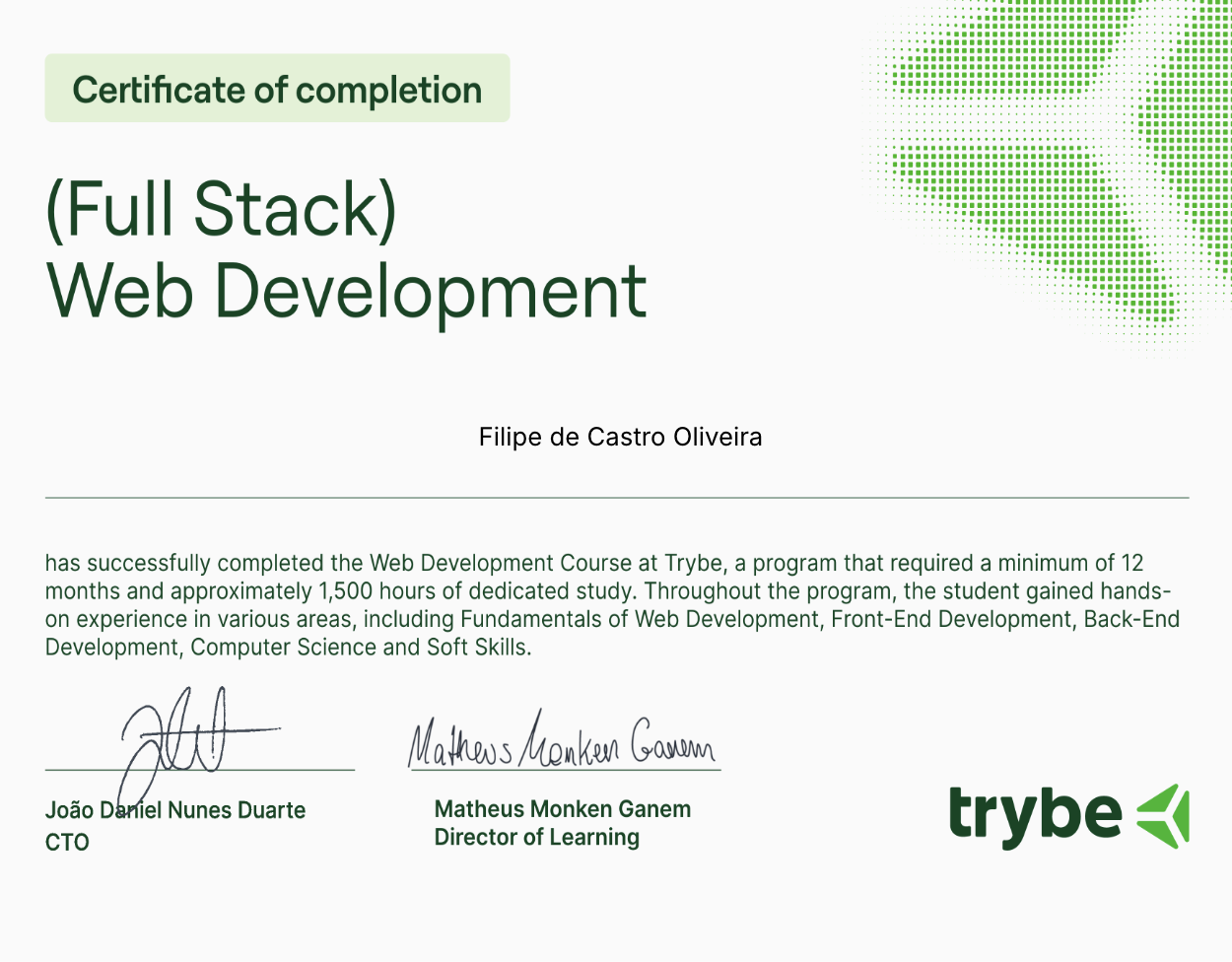This screenshot has height=962, width=1232.
Task: Click the Director of Learning title
Action: pyautogui.click(x=536, y=837)
